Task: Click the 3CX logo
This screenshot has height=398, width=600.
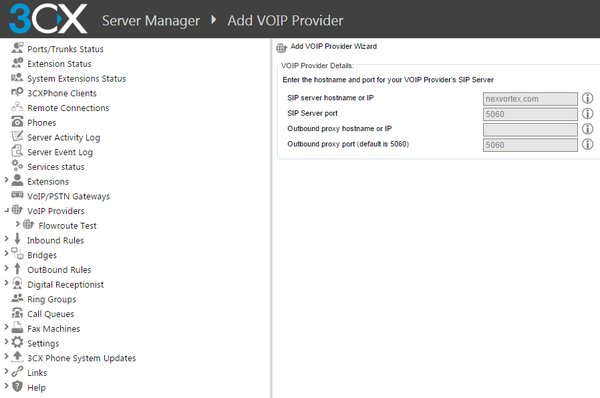Action: coord(48,19)
